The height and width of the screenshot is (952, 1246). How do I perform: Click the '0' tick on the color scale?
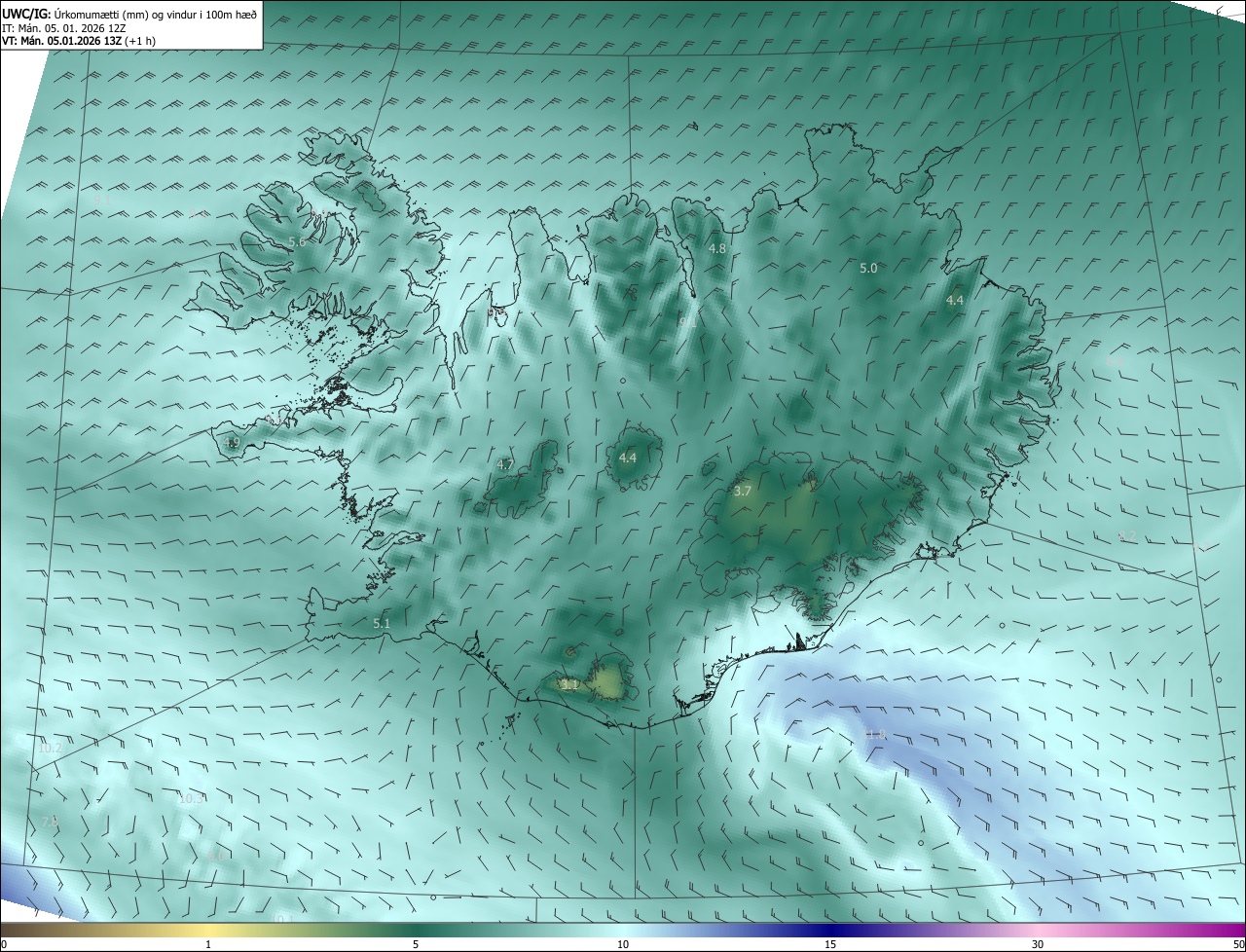pyautogui.click(x=4, y=945)
